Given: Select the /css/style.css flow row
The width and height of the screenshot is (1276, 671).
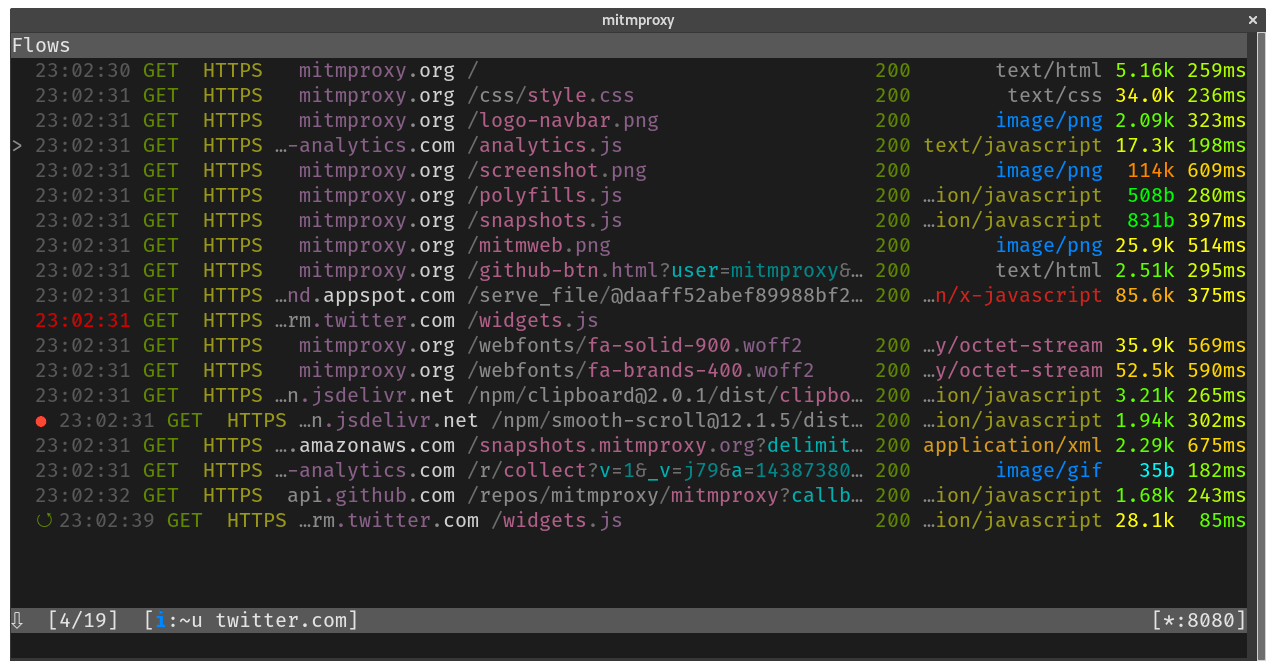Looking at the screenshot, I should point(629,96).
